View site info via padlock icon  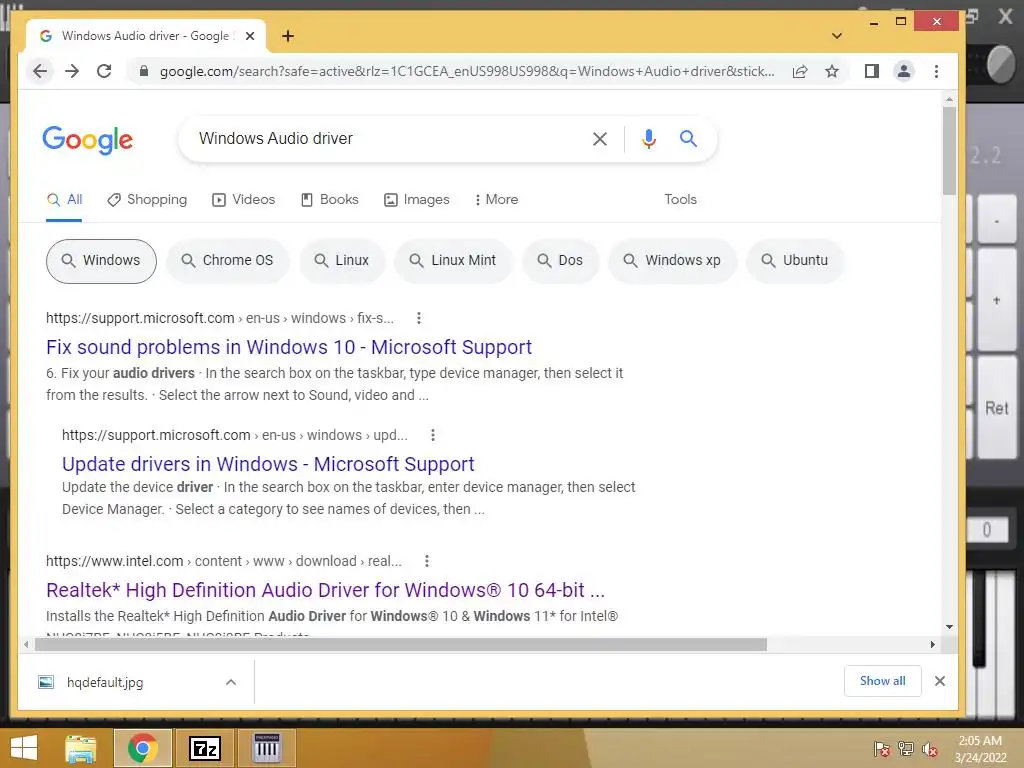click(144, 71)
